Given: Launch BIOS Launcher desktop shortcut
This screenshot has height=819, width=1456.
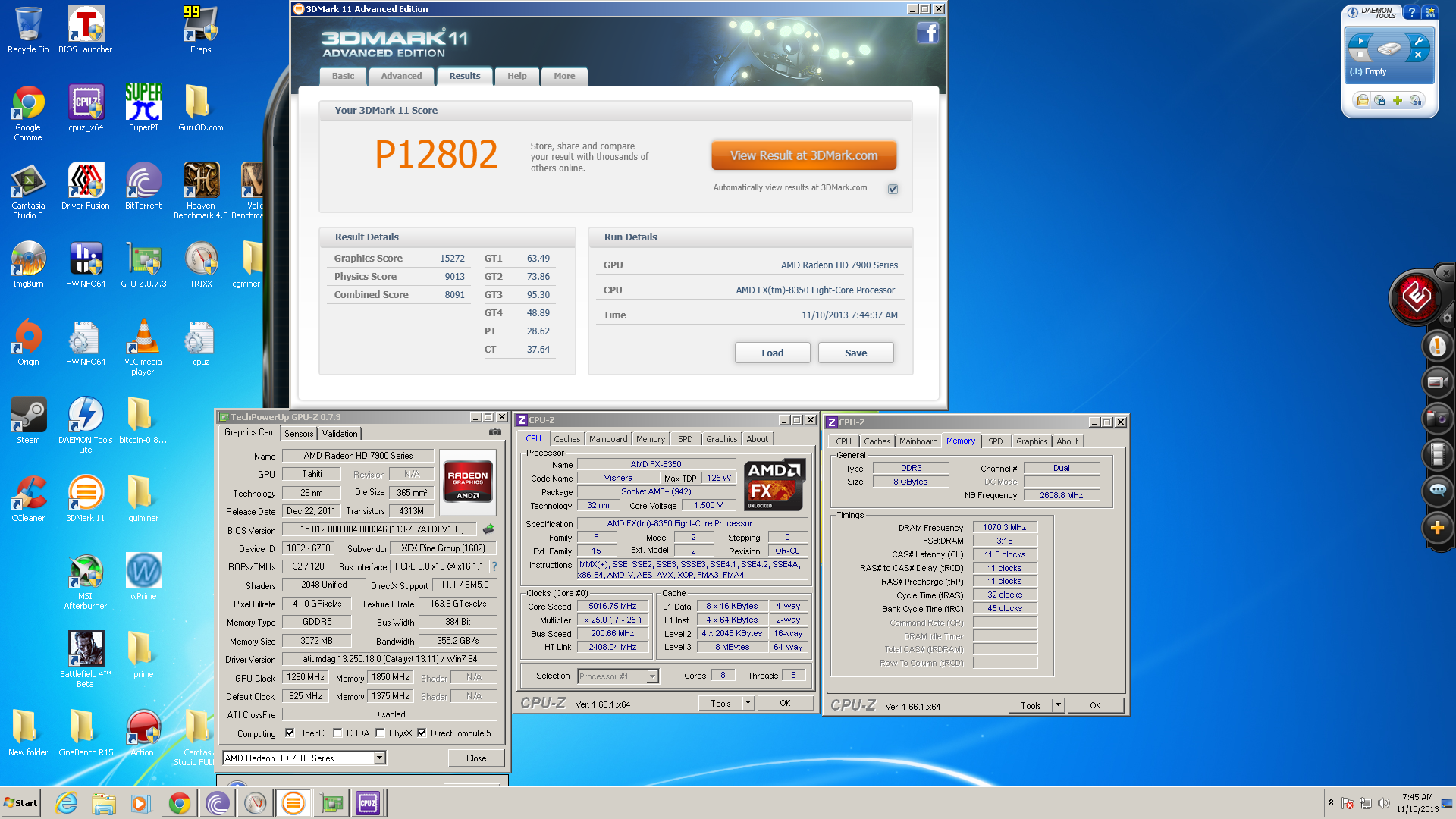Looking at the screenshot, I should click(x=85, y=30).
